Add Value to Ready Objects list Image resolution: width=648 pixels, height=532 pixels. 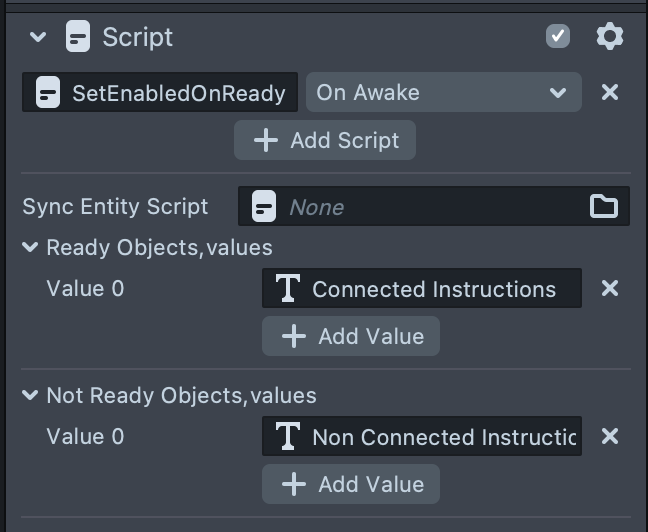(x=351, y=337)
